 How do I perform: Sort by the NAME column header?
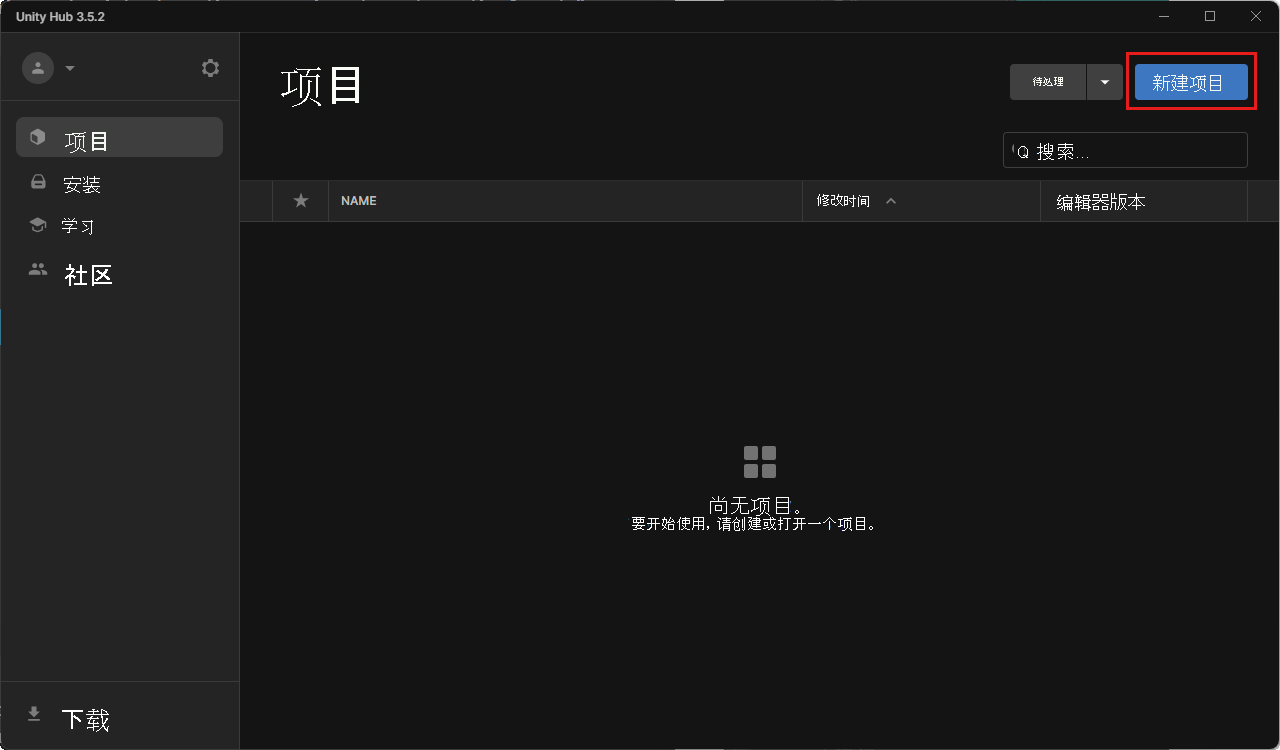click(x=358, y=201)
